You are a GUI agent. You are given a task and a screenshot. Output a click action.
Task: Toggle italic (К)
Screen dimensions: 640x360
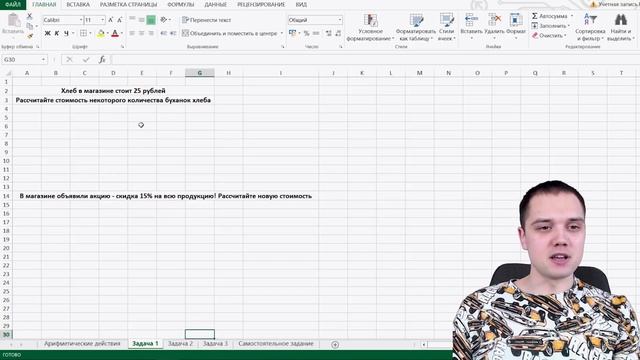point(57,33)
